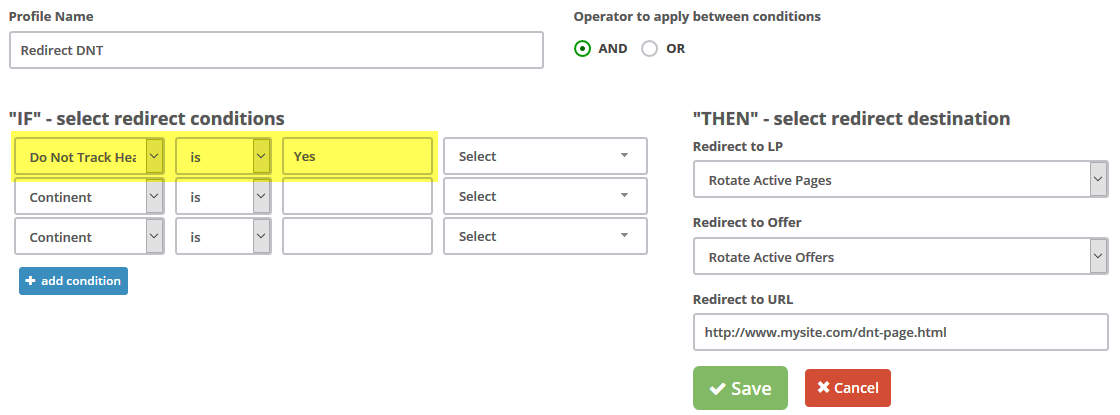Click the add condition button

73,281
